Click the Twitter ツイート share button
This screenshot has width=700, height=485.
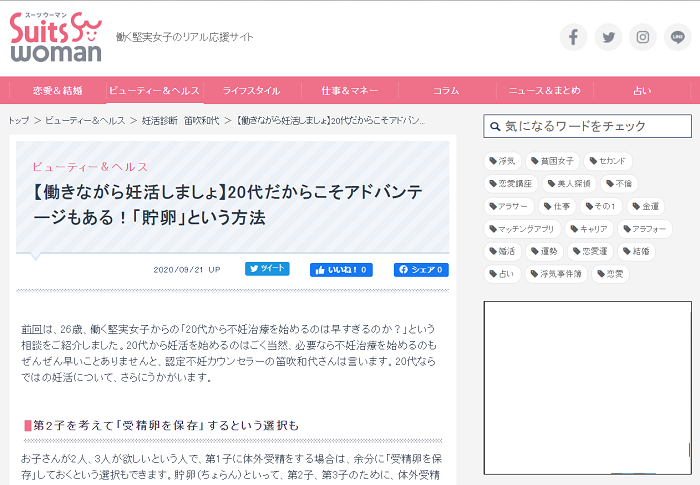[267, 269]
